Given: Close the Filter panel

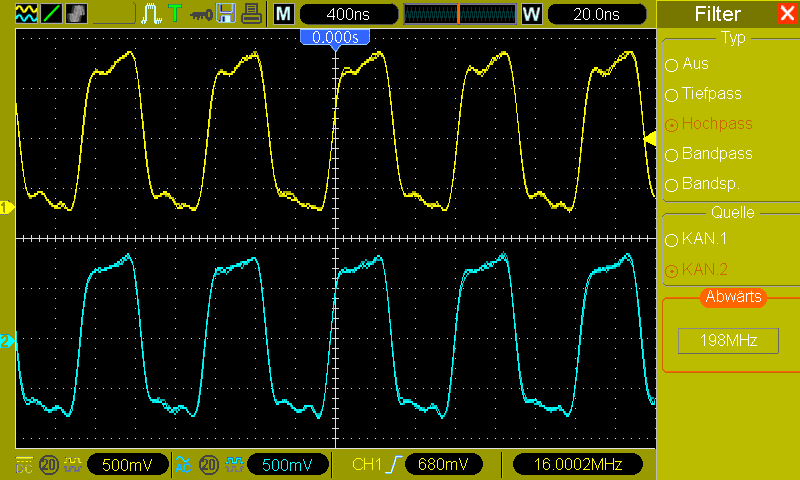Looking at the screenshot, I should pos(788,14).
